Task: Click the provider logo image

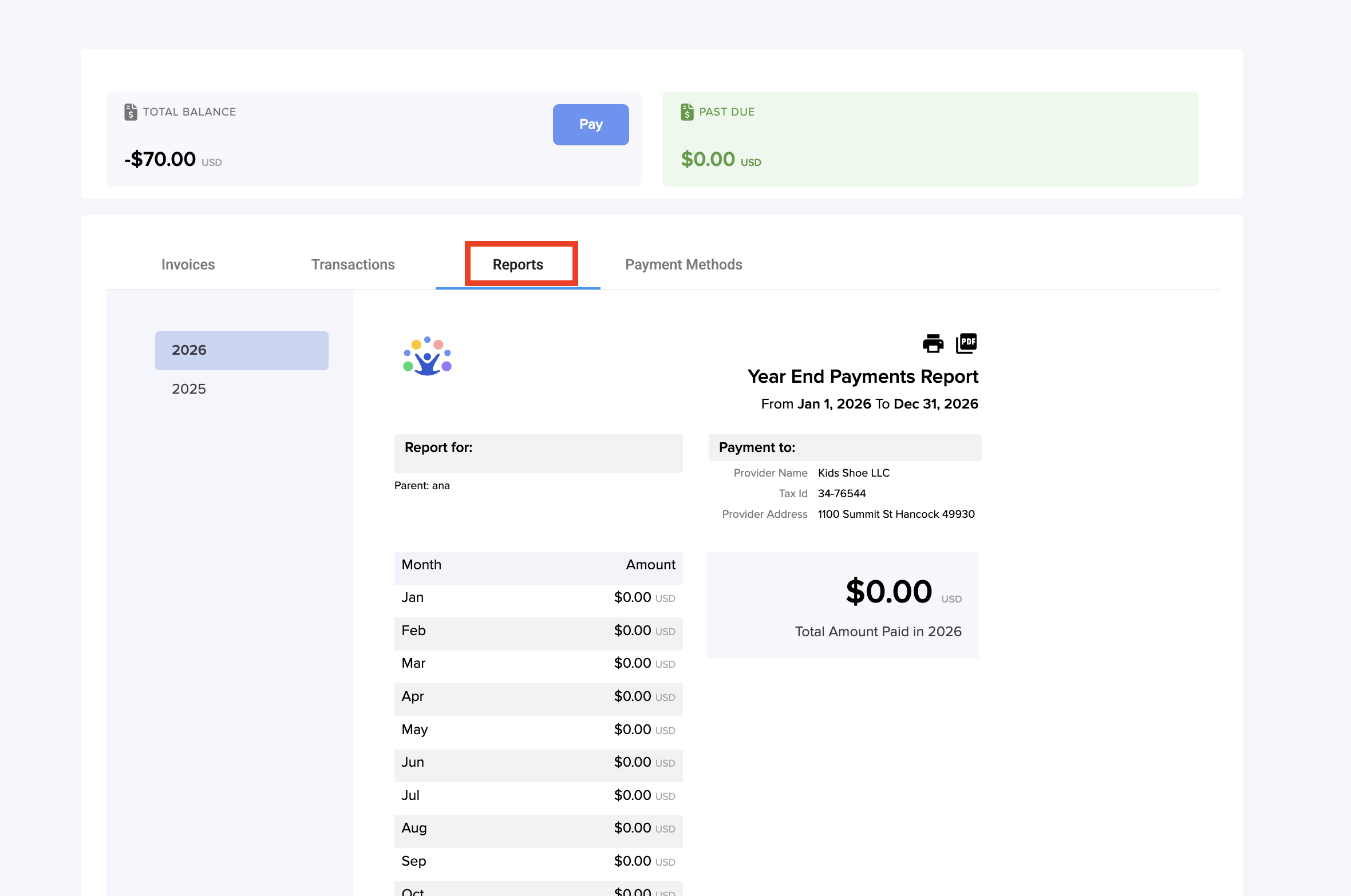Action: 427,356
